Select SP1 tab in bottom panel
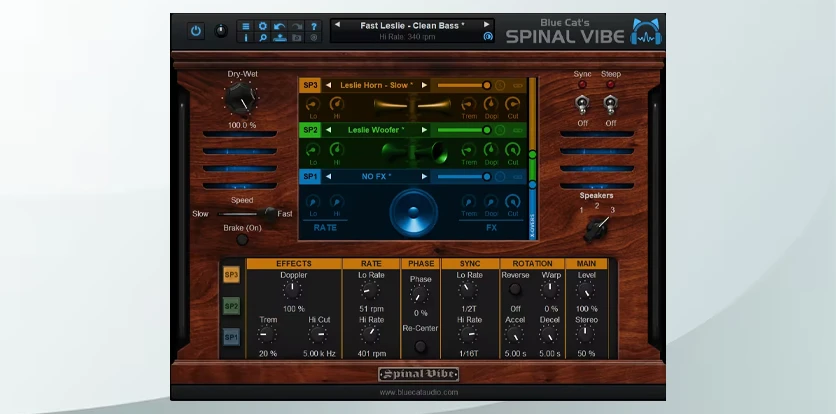The height and width of the screenshot is (414, 836). coord(231,337)
